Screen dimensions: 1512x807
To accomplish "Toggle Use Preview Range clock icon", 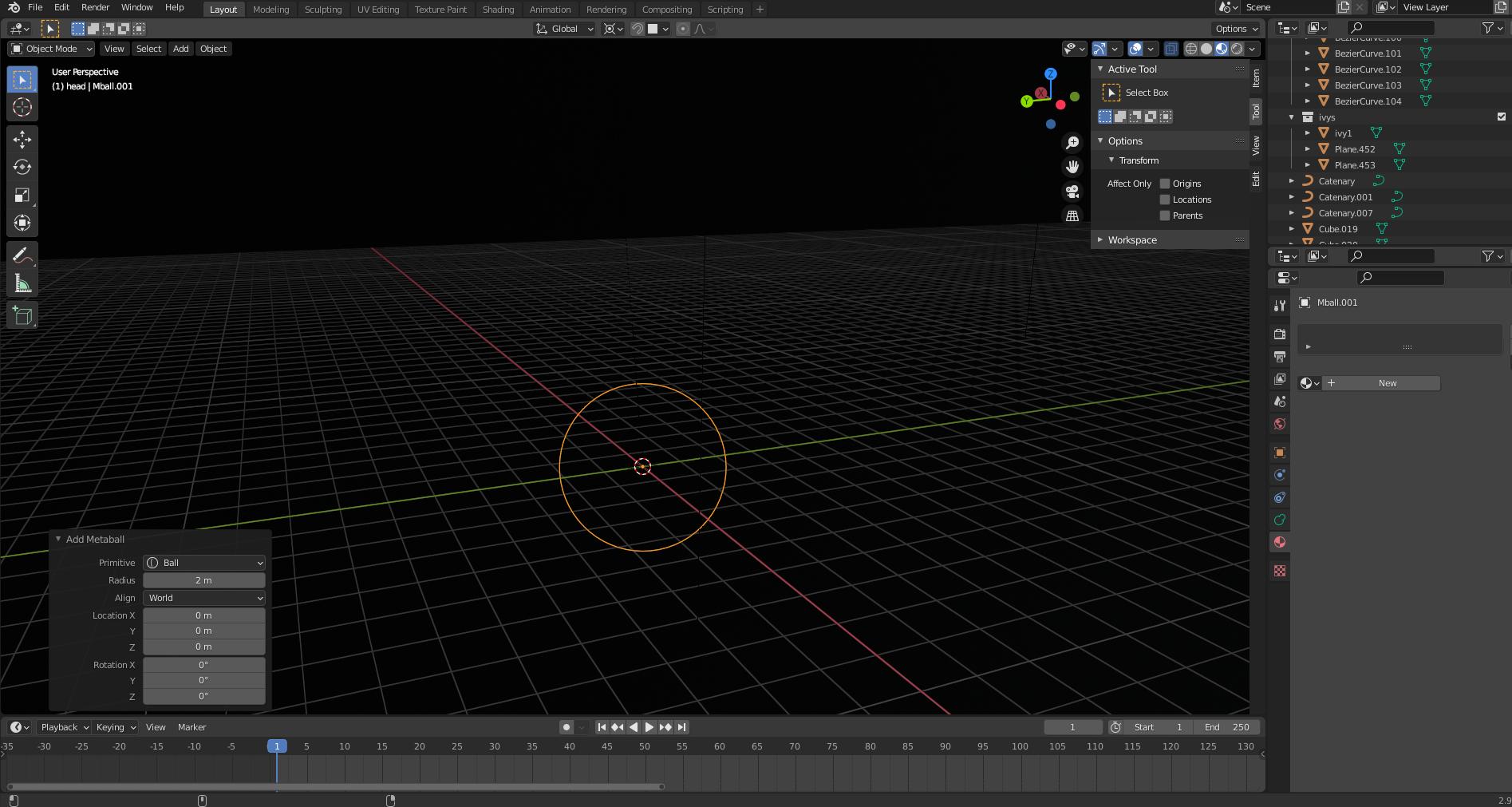I will 1115,727.
